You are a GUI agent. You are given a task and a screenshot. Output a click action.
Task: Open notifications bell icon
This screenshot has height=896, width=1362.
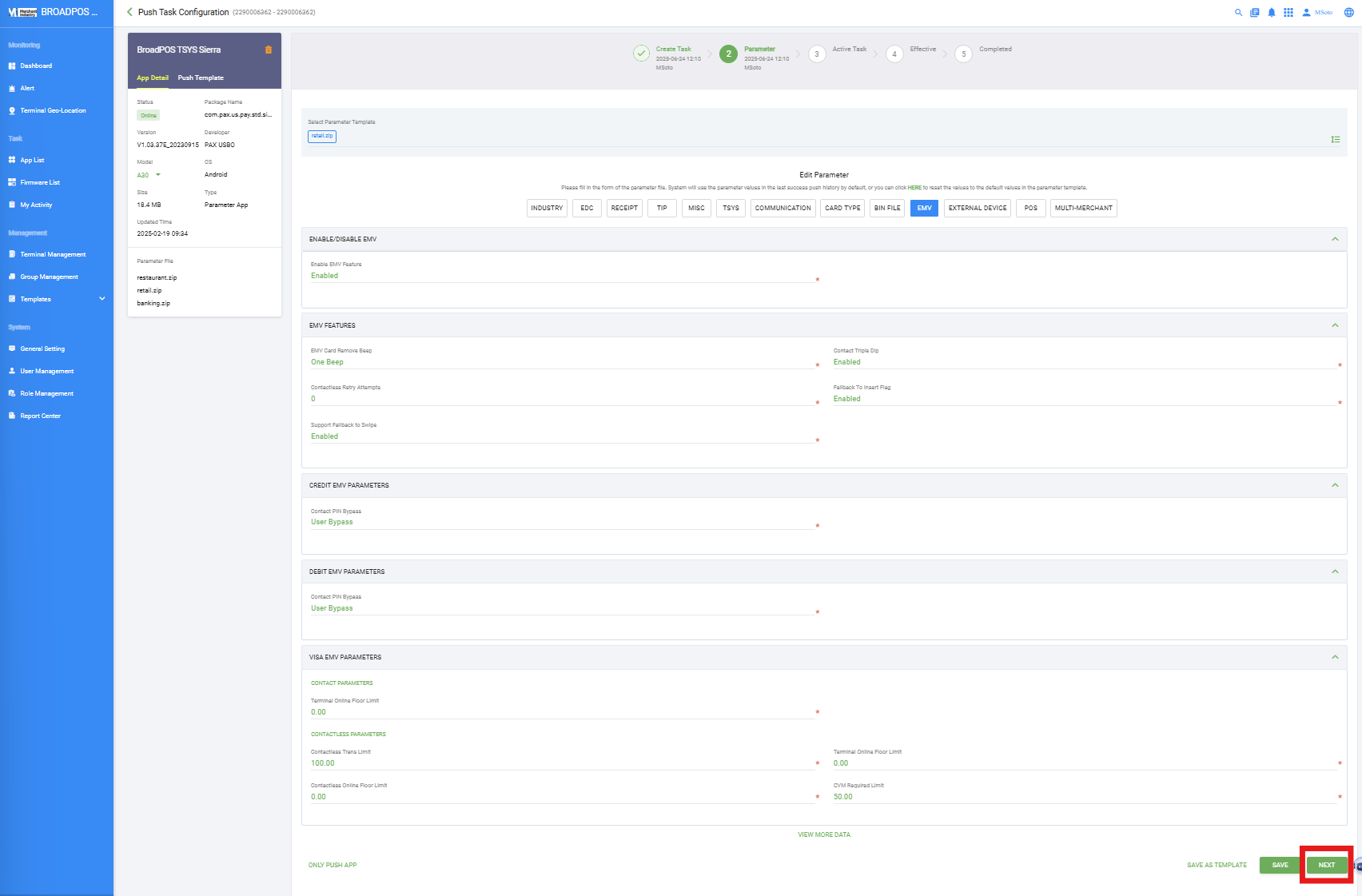tap(1272, 12)
